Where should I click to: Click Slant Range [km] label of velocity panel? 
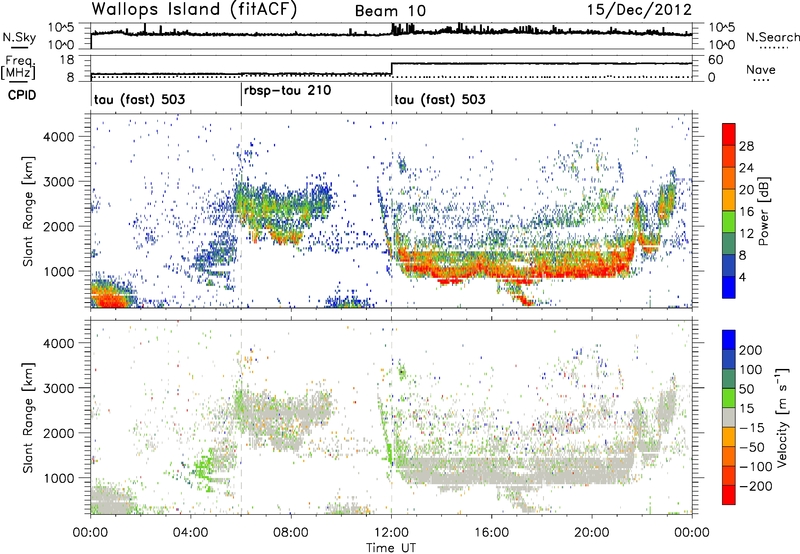click(x=28, y=418)
